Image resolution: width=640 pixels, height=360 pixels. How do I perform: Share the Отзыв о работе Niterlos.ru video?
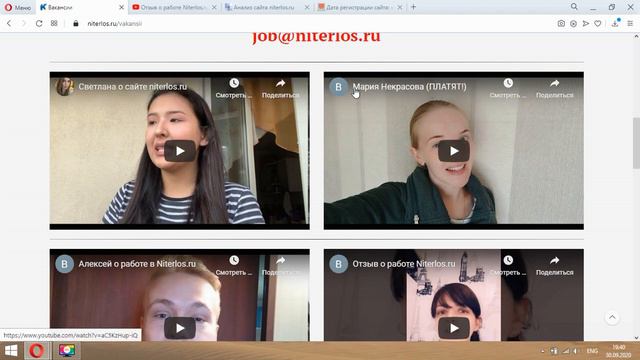(x=555, y=265)
